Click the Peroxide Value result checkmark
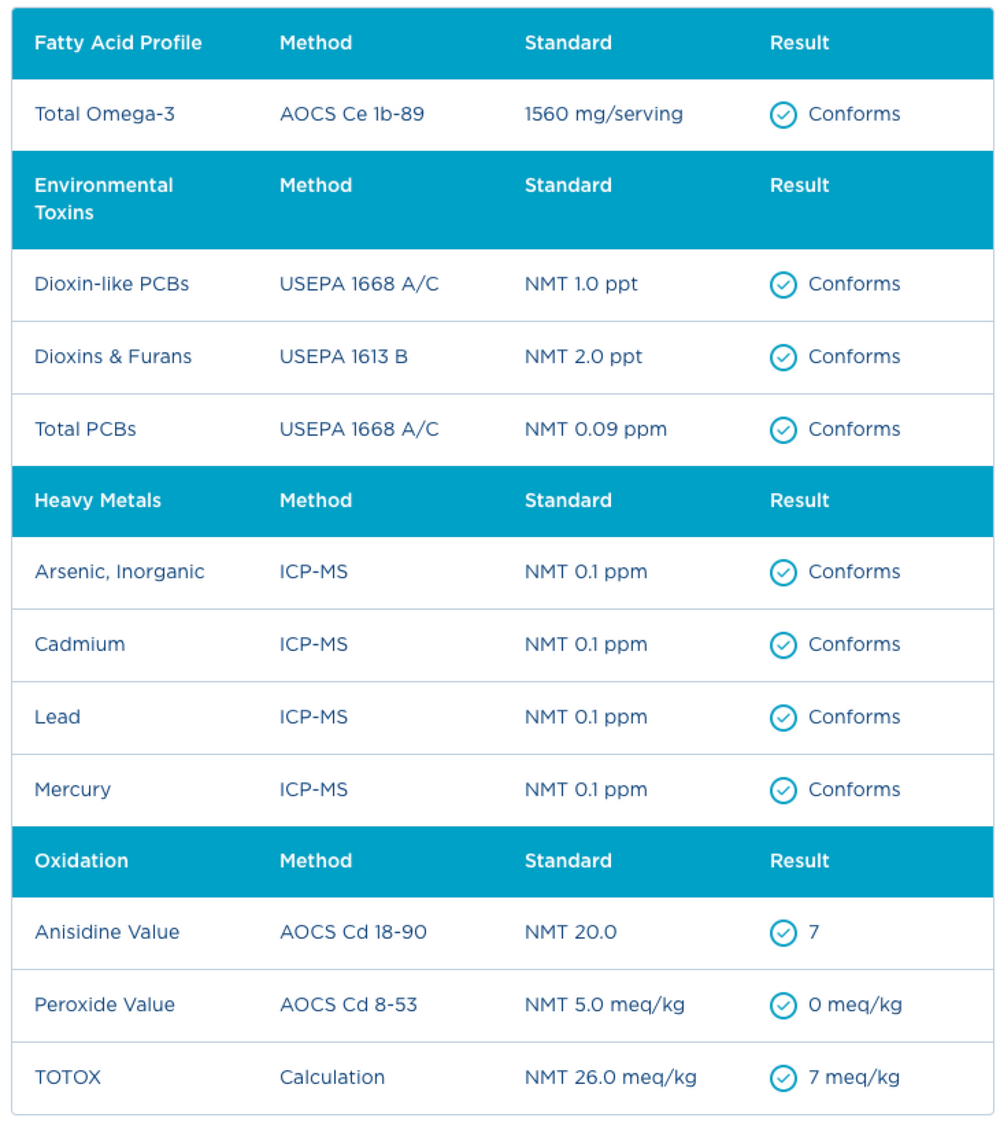 click(783, 1005)
